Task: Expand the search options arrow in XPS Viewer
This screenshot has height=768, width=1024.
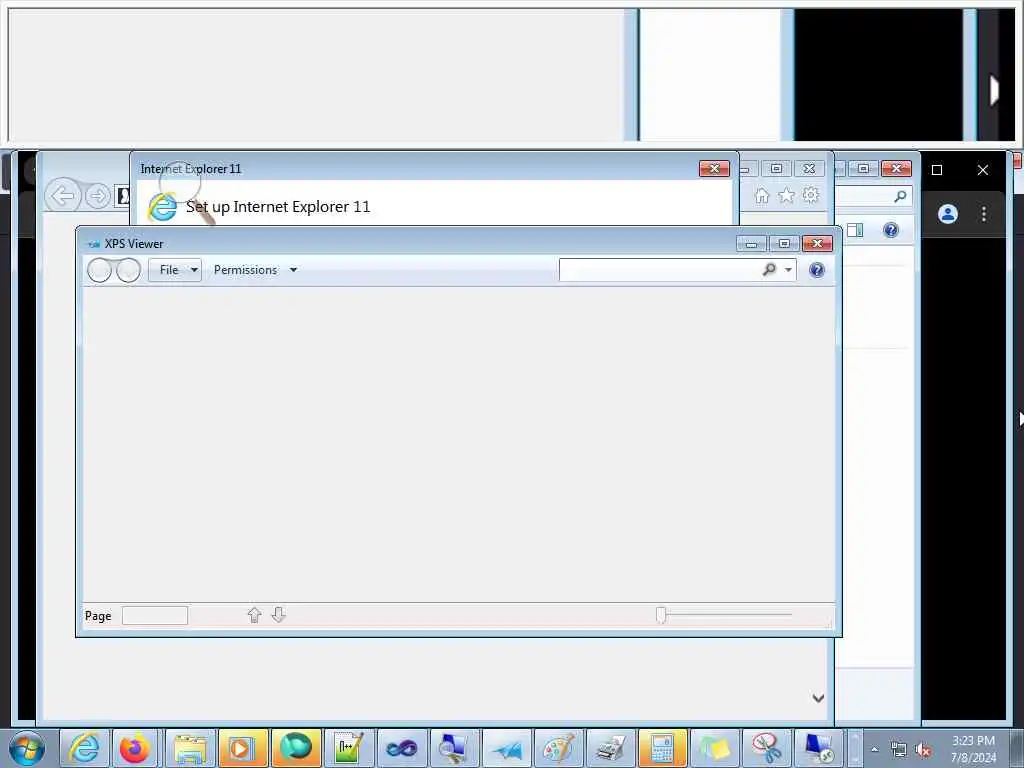Action: 788,270
